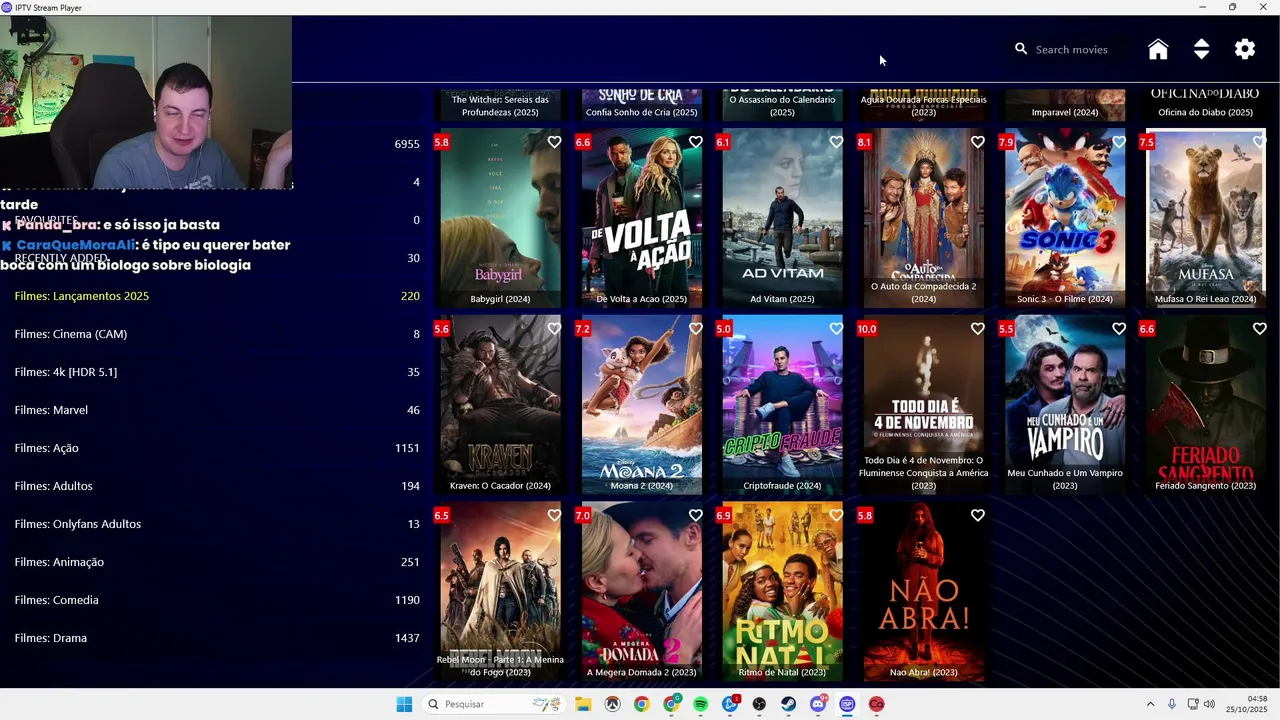Click the taskbar Pesquisar search box
The height and width of the screenshot is (720, 1280).
pos(492,704)
